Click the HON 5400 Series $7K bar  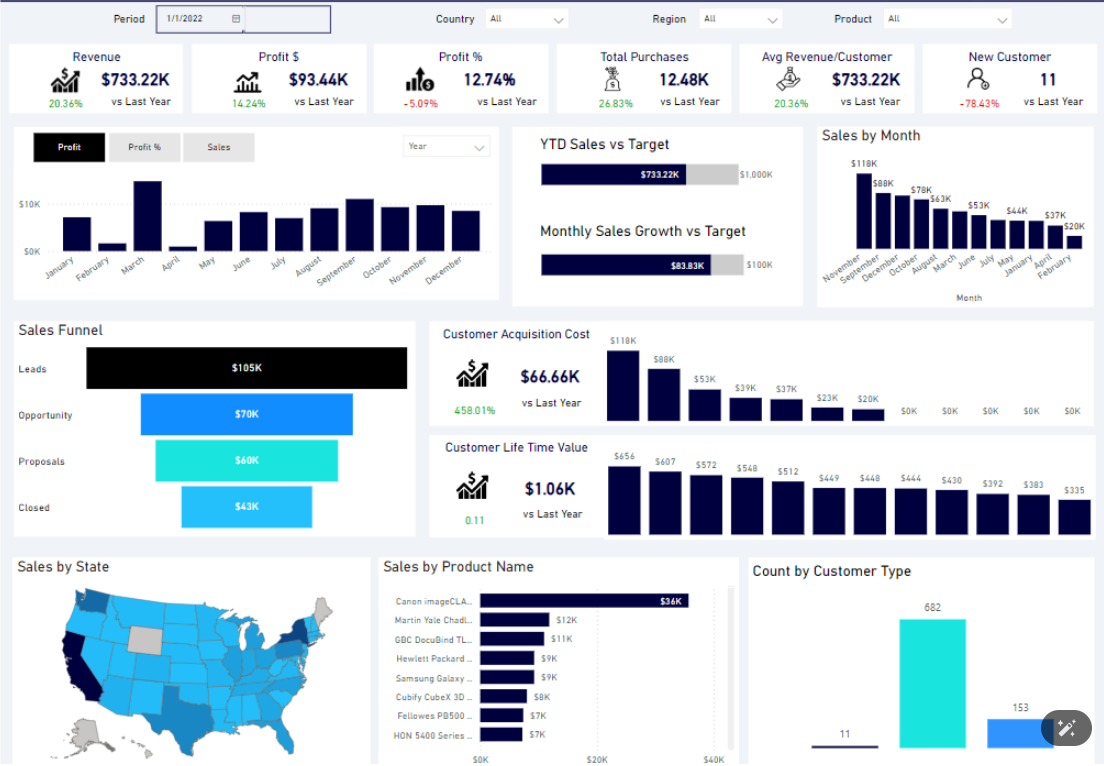[501, 734]
